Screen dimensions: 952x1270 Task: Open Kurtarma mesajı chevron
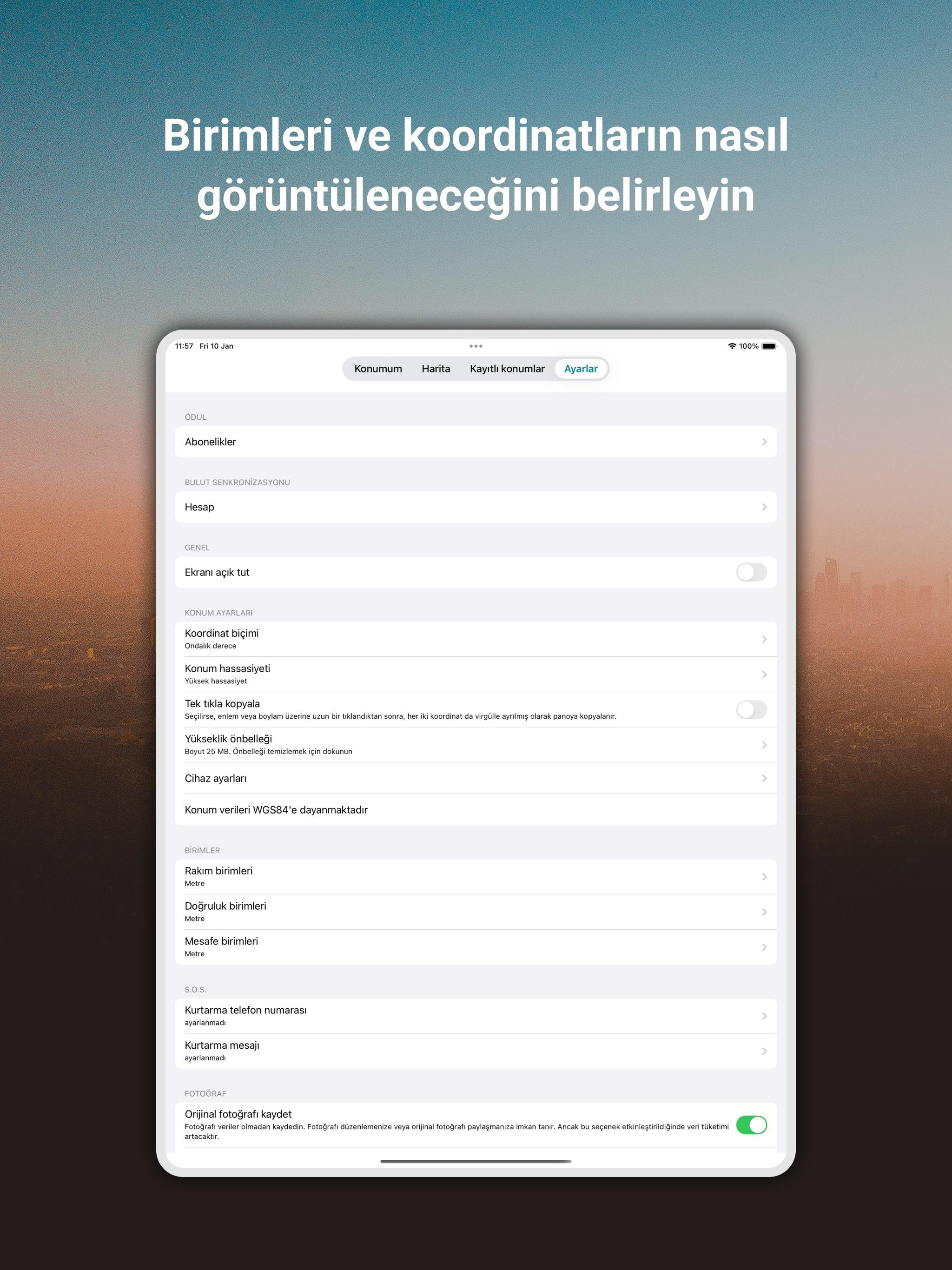click(764, 1051)
